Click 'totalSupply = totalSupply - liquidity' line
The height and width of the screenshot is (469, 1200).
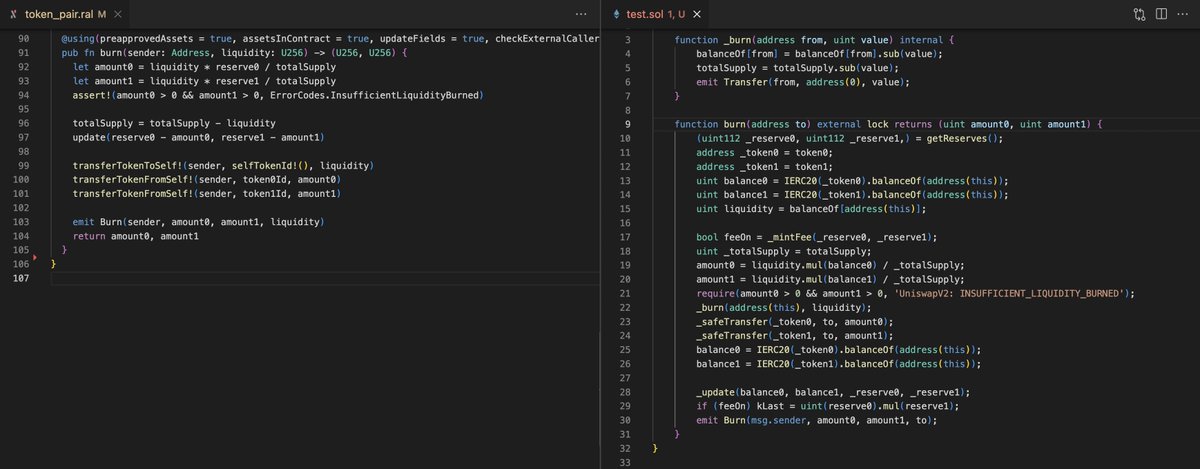[173, 123]
